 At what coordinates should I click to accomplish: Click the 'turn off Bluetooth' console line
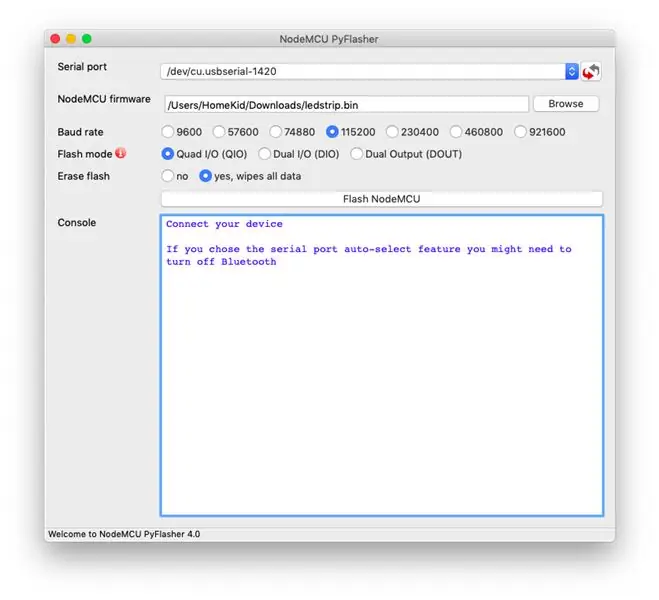tap(221, 262)
